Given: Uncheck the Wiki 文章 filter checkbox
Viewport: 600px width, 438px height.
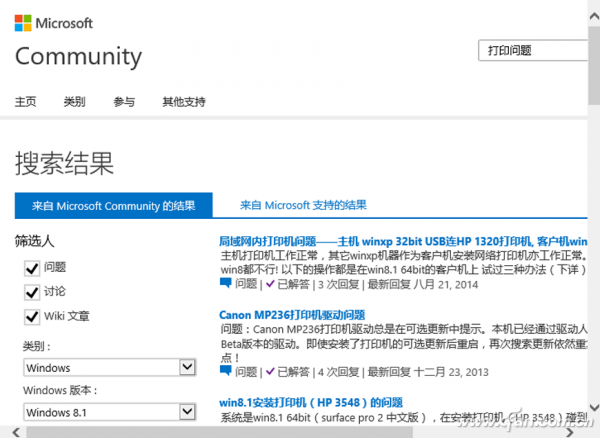Looking at the screenshot, I should tap(32, 317).
